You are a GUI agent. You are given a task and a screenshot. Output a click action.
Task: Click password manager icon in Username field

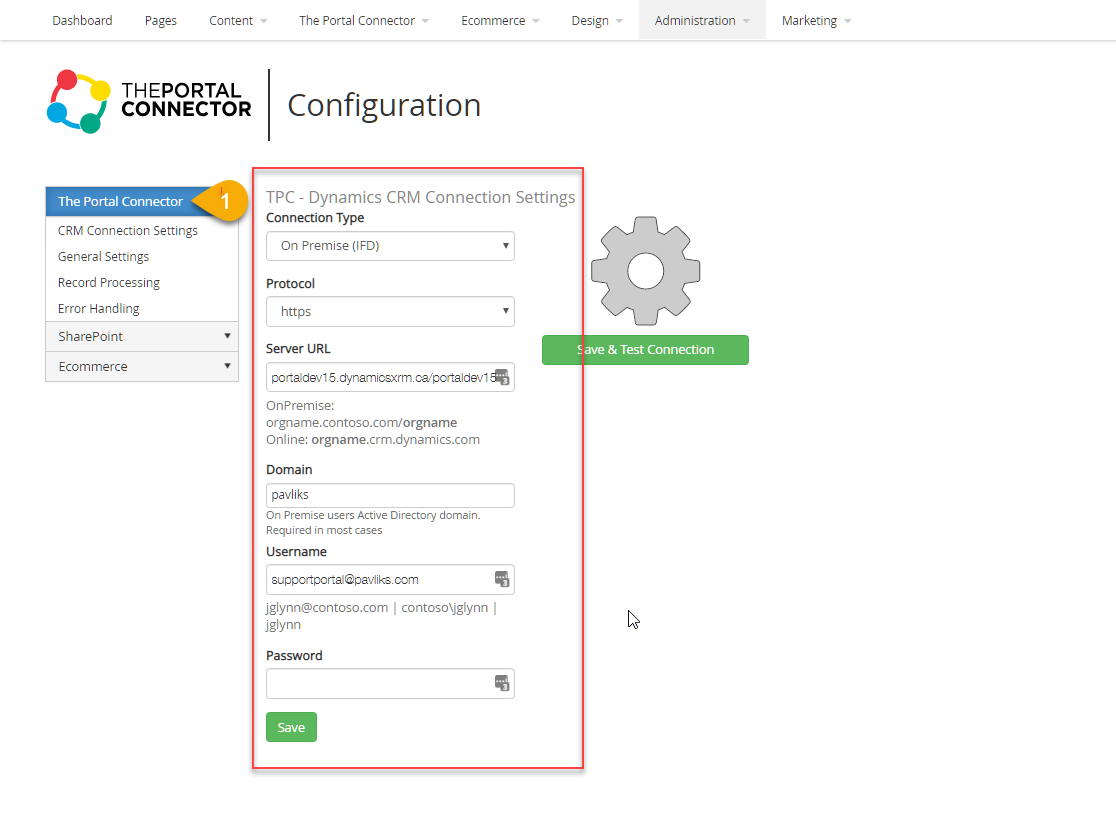(502, 579)
